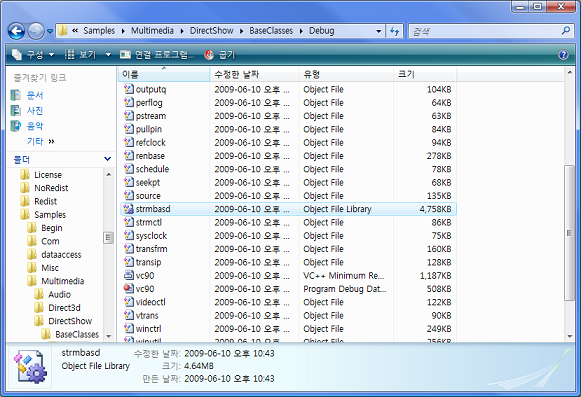Select Com folder in the tree
The height and width of the screenshot is (397, 581).
tap(43, 241)
